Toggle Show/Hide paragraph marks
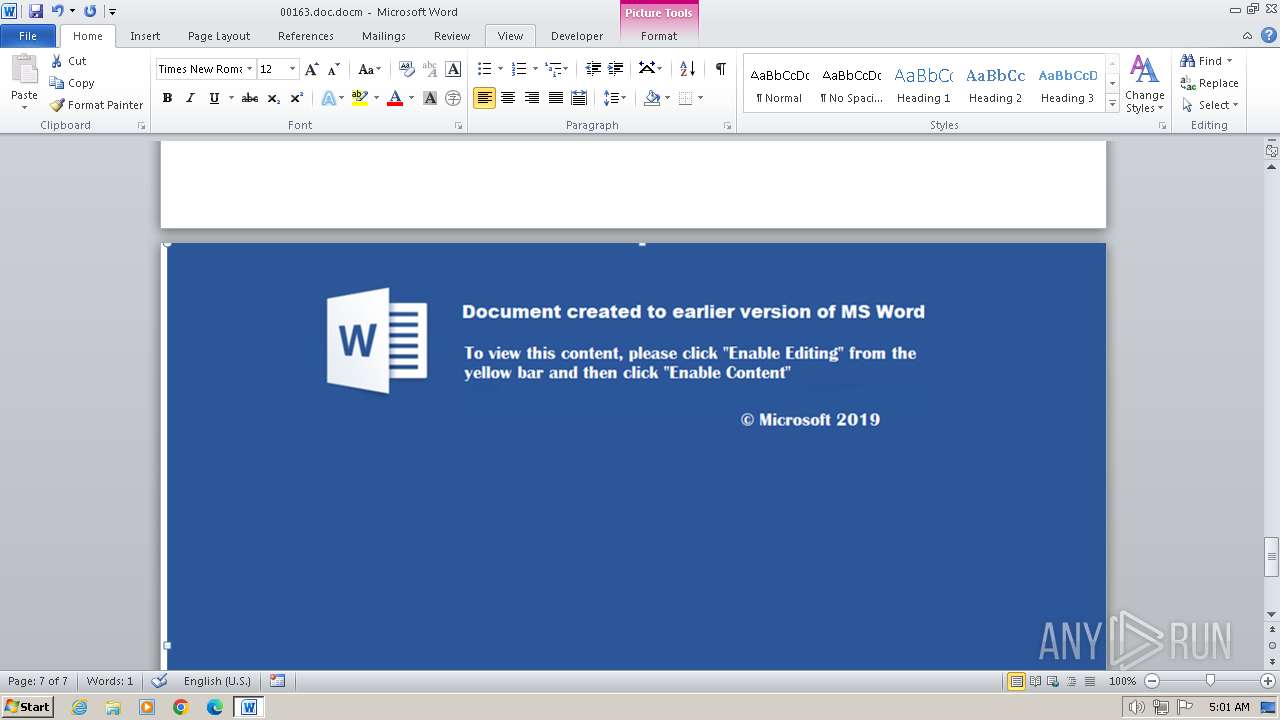The height and width of the screenshot is (720, 1280). tap(720, 69)
